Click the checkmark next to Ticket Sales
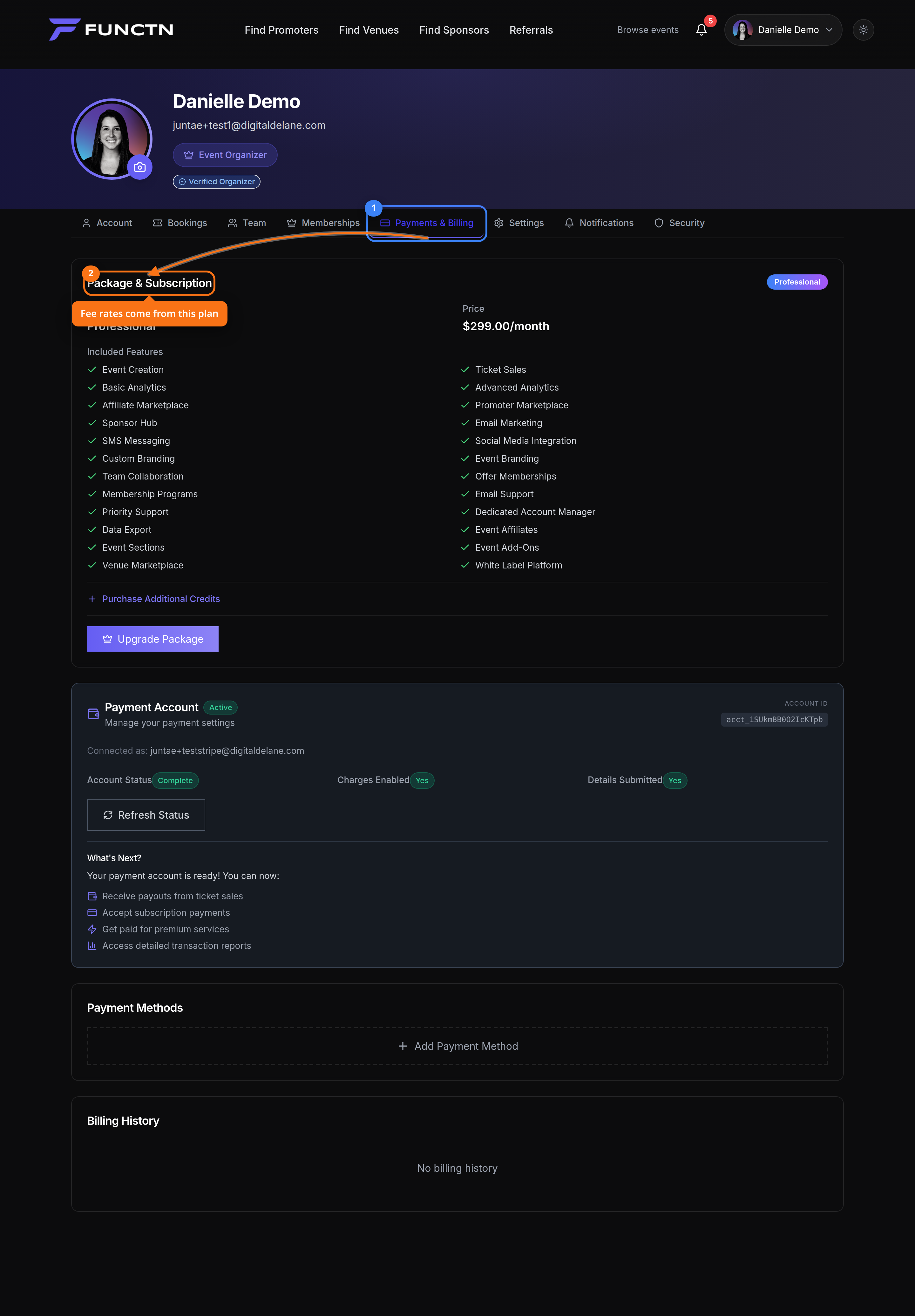The image size is (915, 1316). pos(465,370)
